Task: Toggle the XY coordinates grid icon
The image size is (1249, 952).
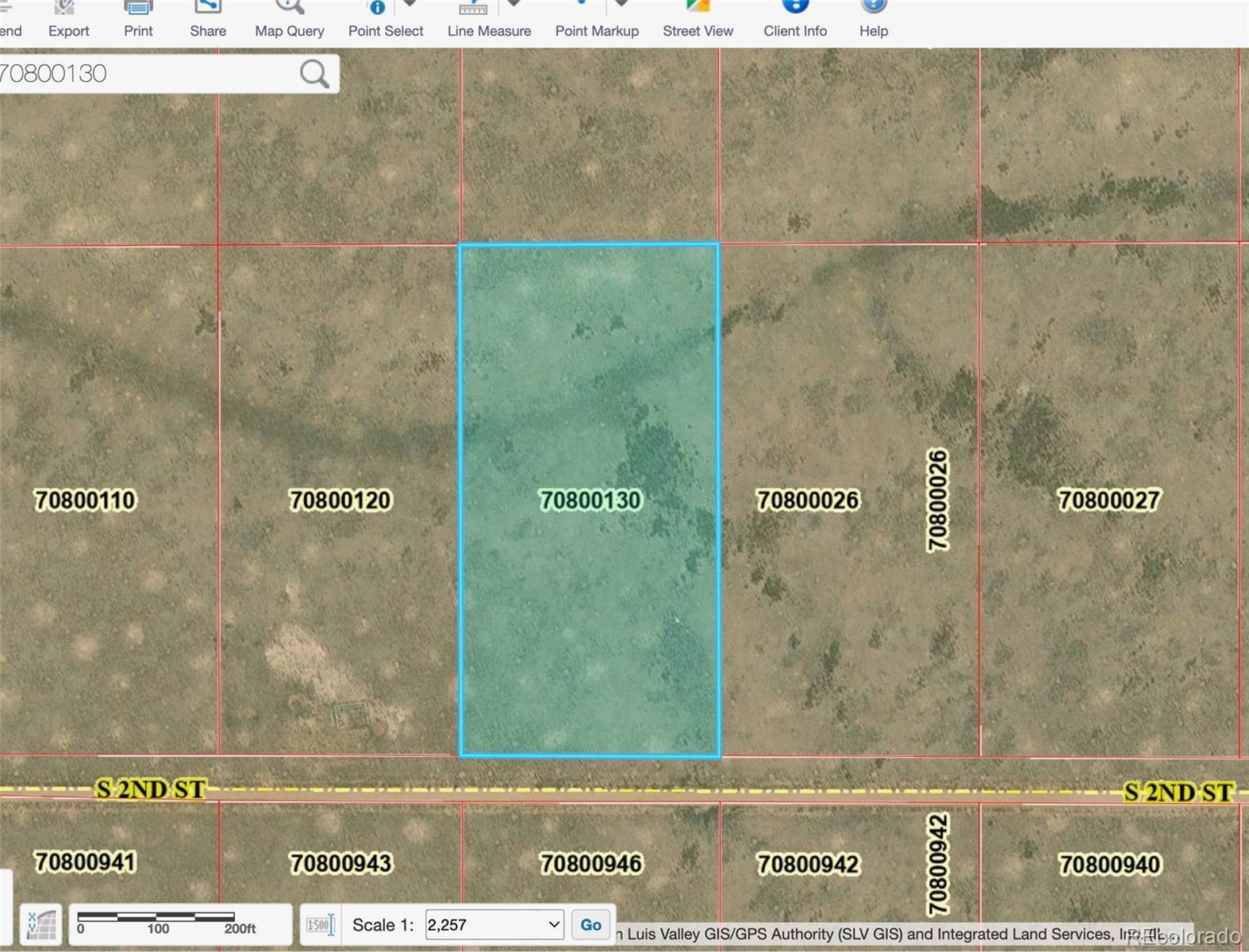Action: 41,925
